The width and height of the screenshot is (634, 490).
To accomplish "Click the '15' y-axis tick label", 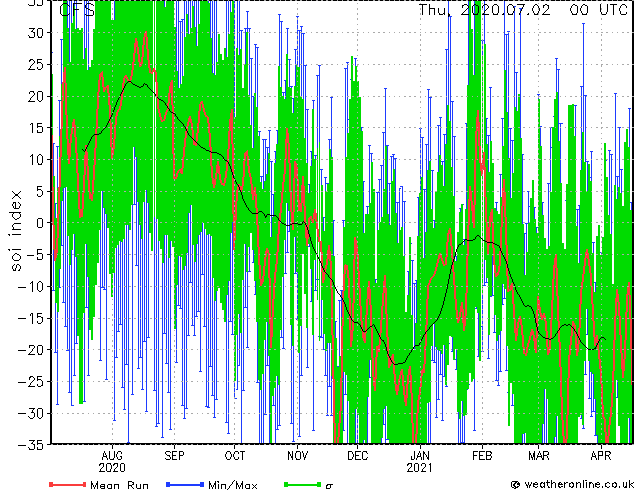I will click(x=37, y=128).
